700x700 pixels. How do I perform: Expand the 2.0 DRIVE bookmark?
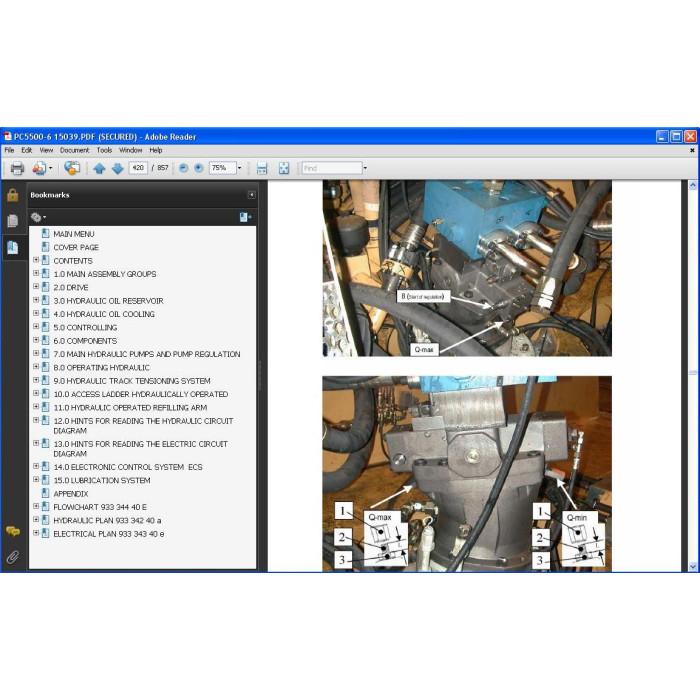tap(36, 287)
